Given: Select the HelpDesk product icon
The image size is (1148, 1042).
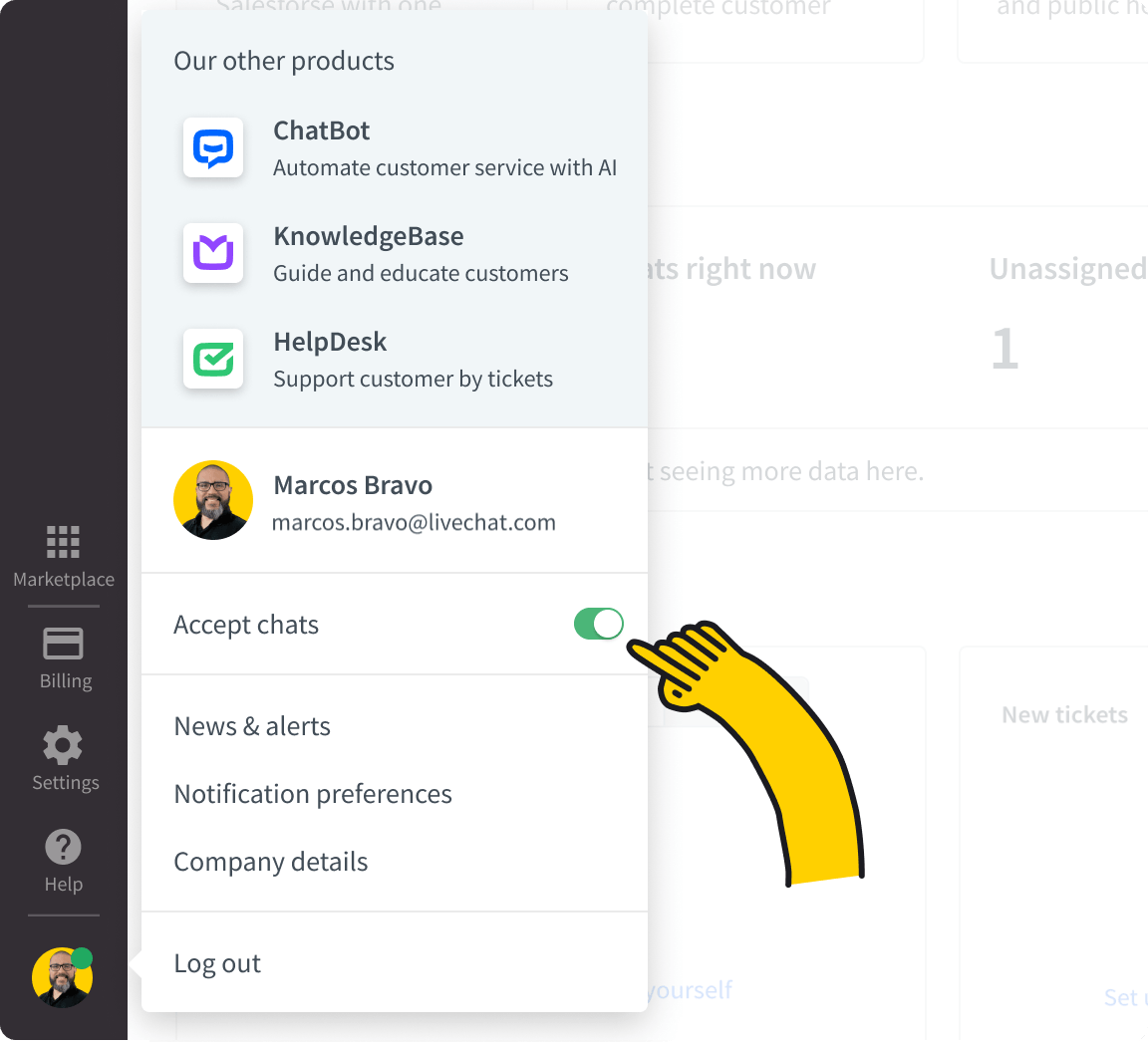Looking at the screenshot, I should click(x=213, y=359).
